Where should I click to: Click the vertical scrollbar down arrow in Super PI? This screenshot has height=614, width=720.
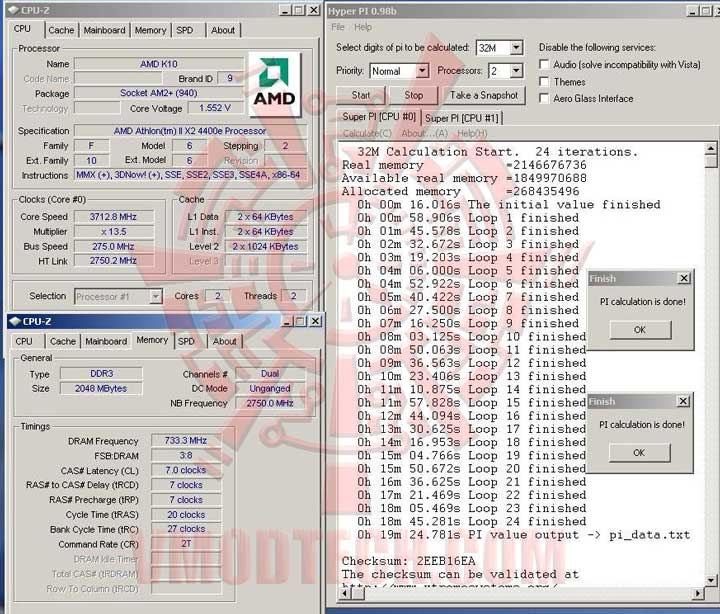(710, 581)
